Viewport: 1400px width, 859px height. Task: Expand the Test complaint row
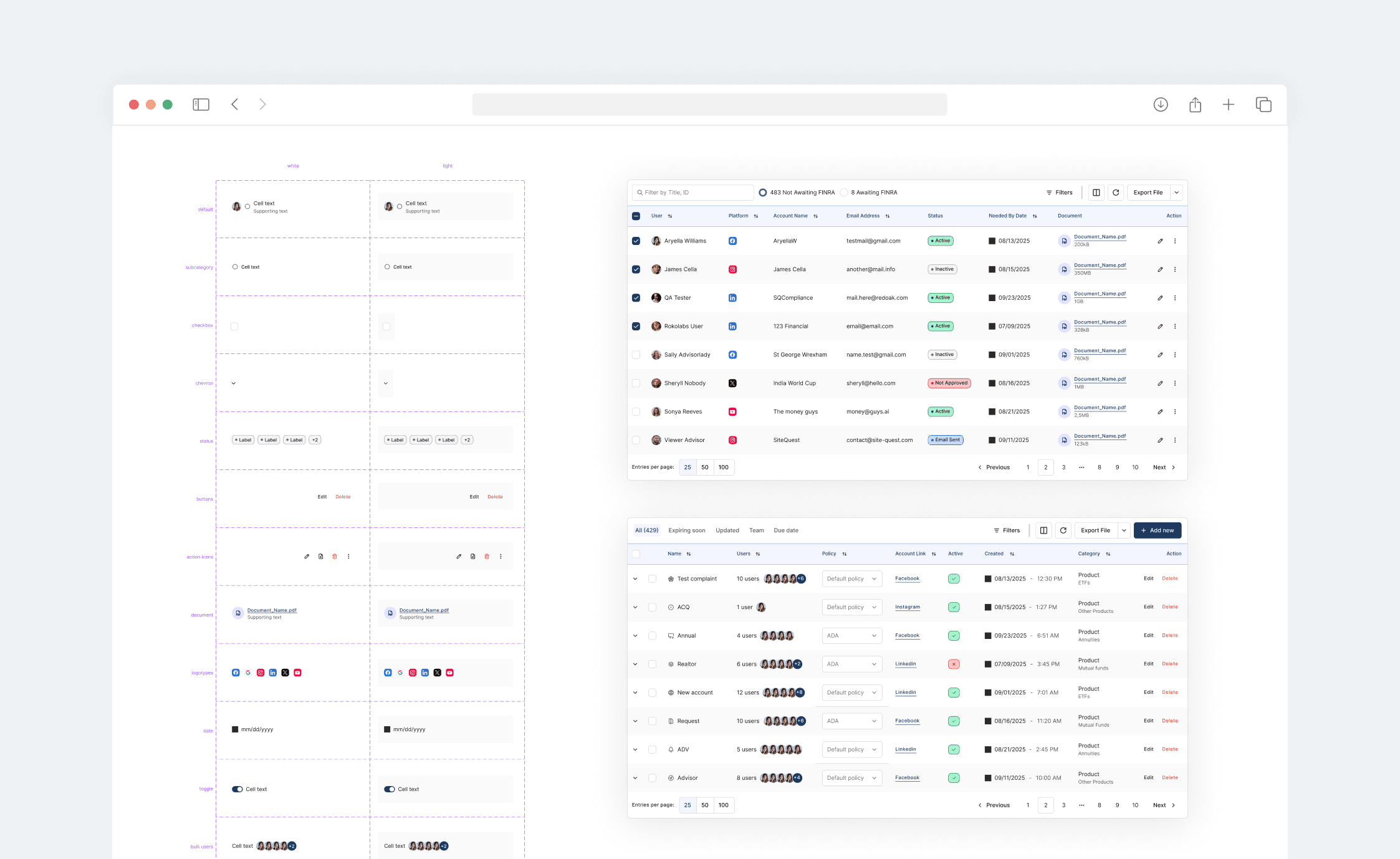(x=635, y=578)
